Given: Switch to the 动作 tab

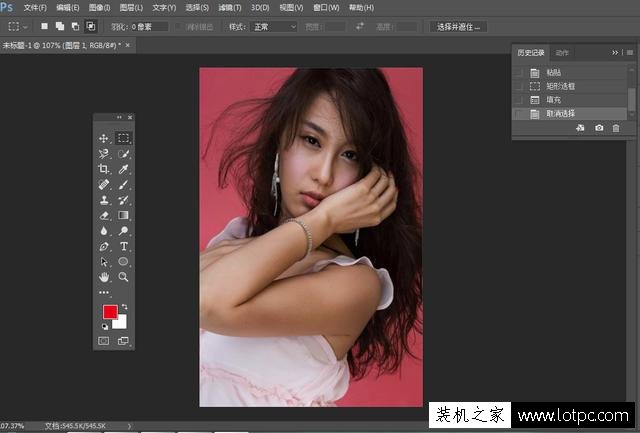Looking at the screenshot, I should 562,53.
